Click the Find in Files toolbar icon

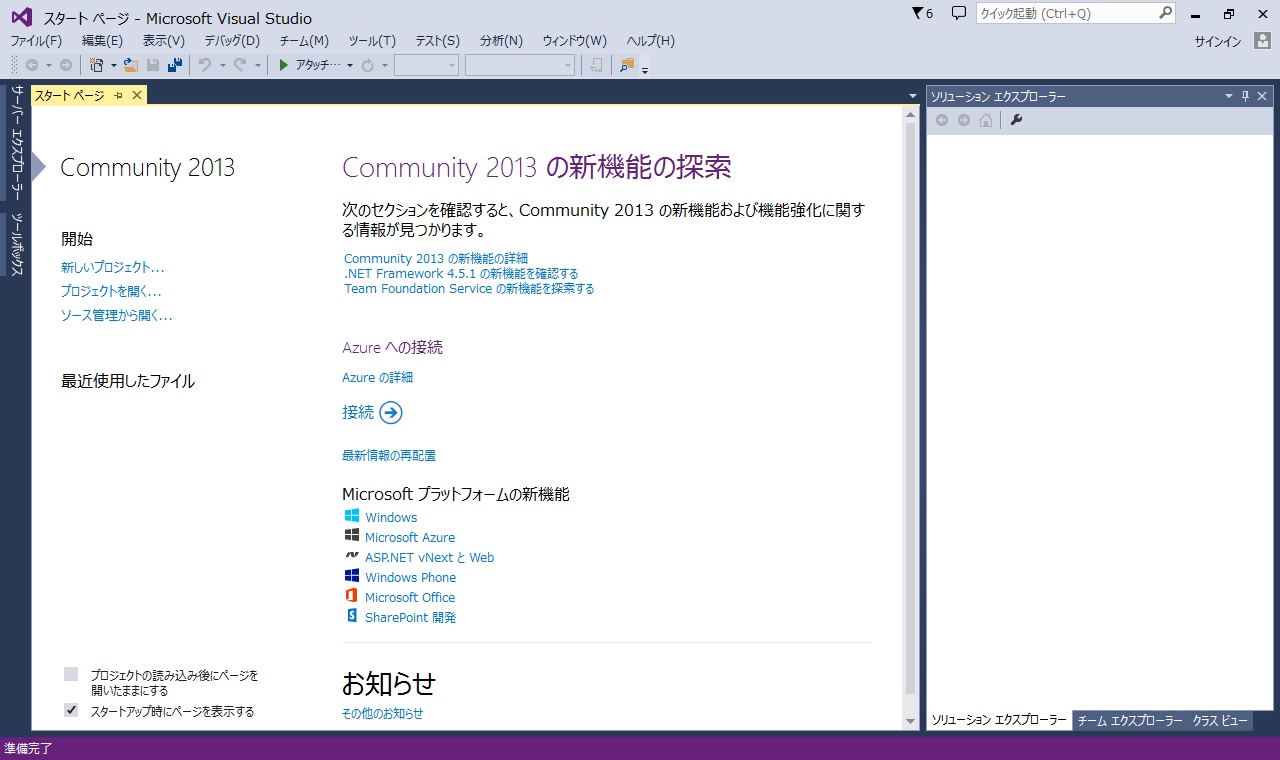pos(627,65)
